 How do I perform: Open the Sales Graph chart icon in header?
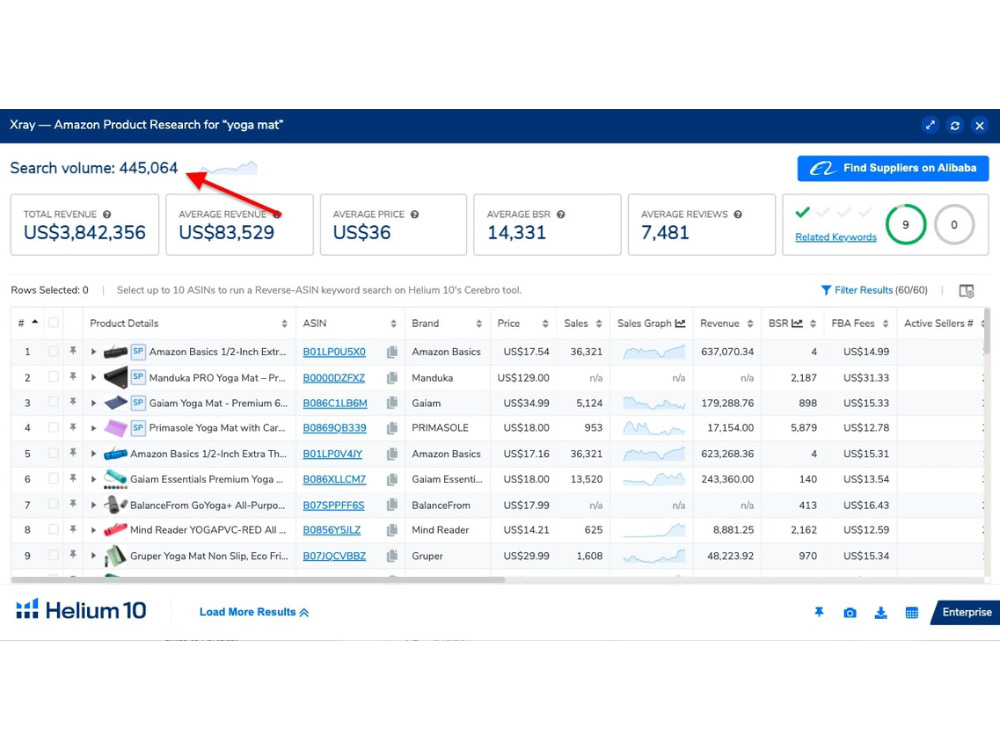(680, 323)
